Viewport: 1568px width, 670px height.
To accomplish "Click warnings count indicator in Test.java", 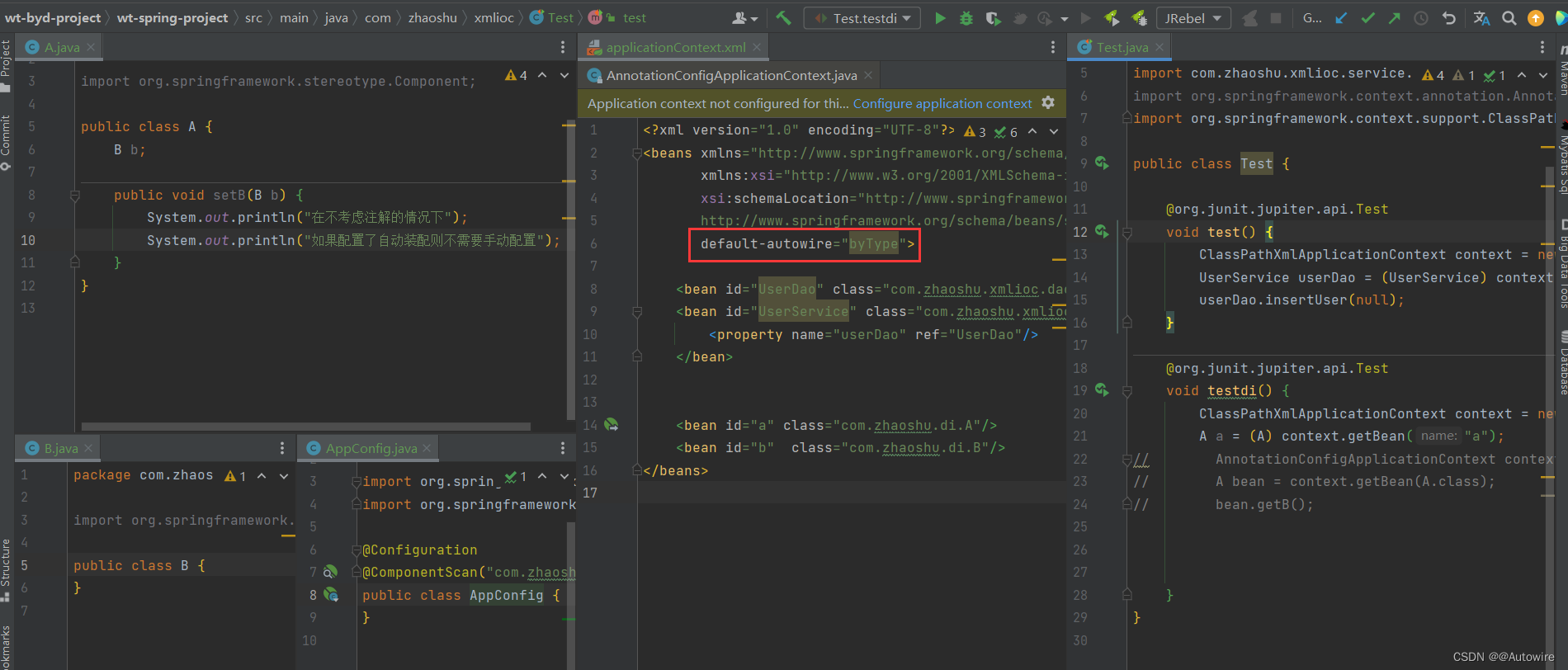I will (1433, 75).
